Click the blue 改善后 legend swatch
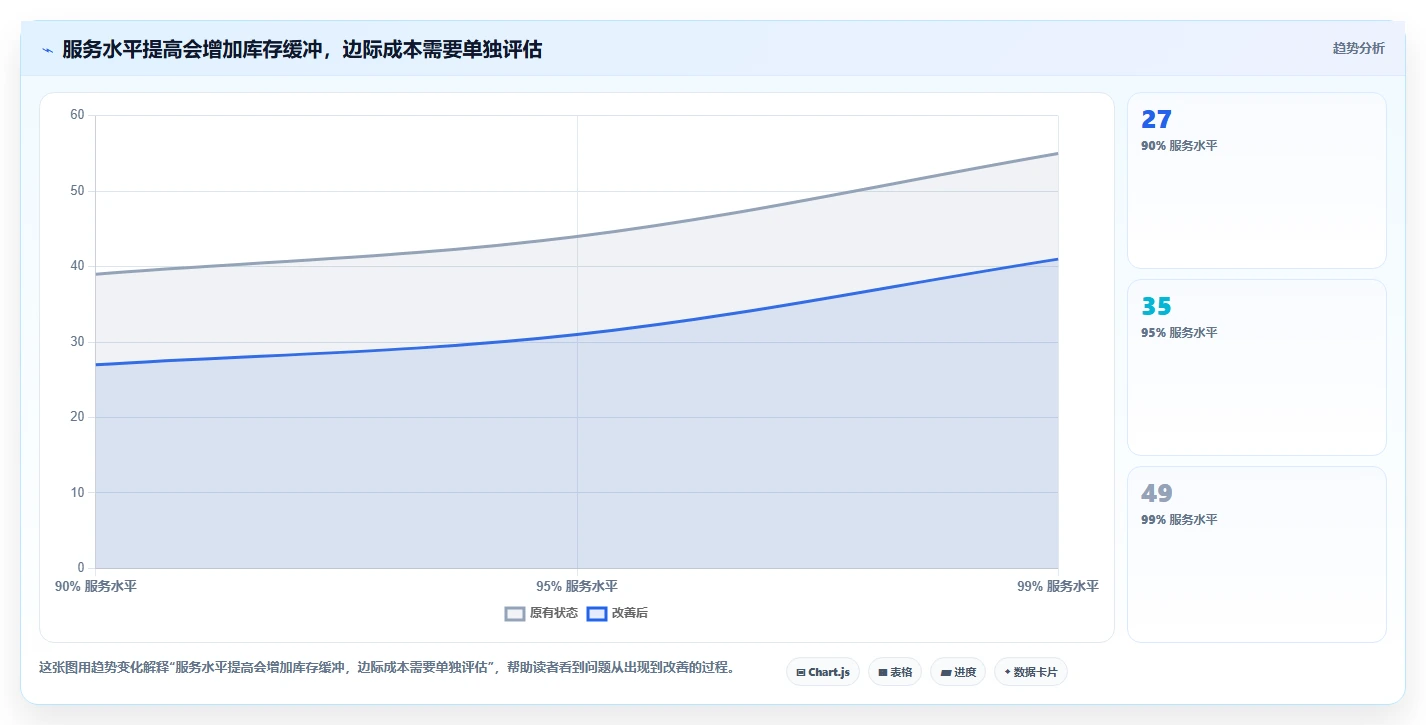Screen dimensions: 1426x725 pyautogui.click(x=596, y=613)
